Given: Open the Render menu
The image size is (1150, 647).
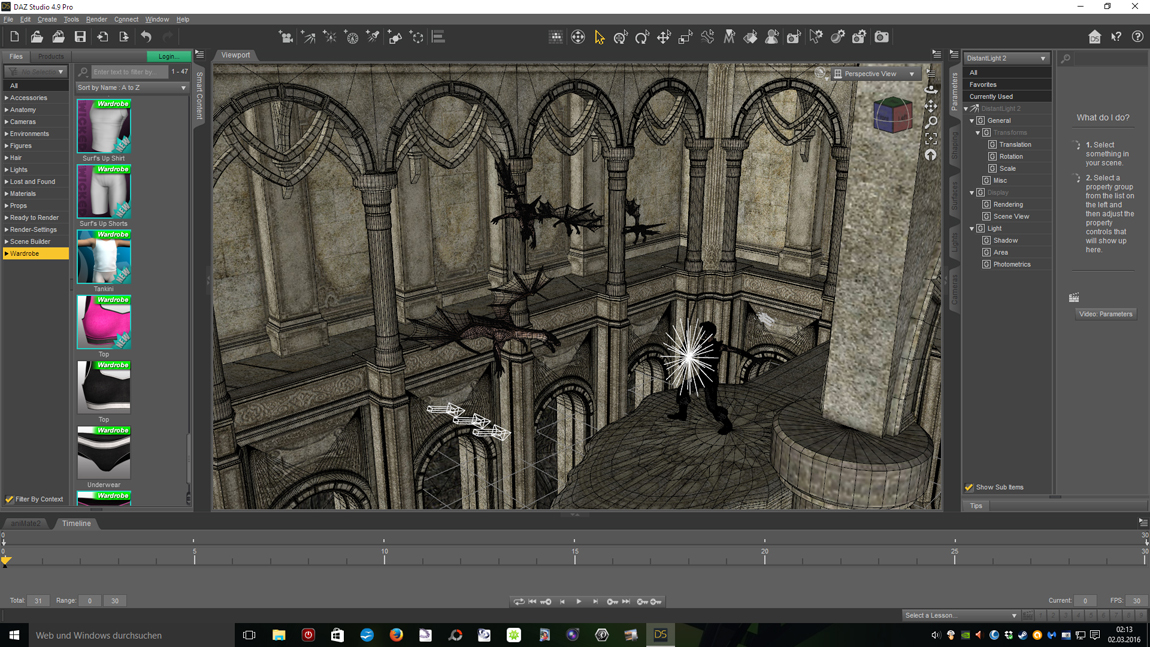Looking at the screenshot, I should pos(96,19).
